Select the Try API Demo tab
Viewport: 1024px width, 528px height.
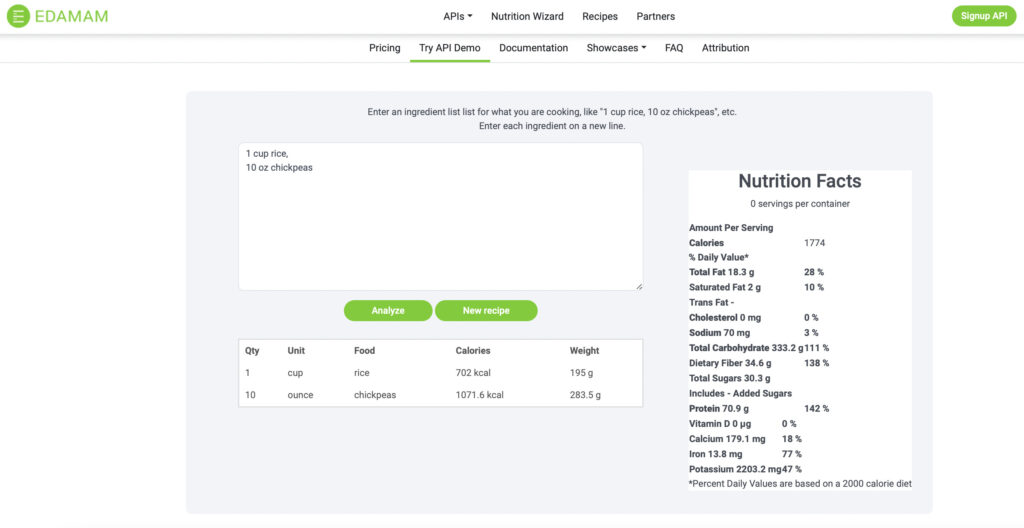tap(450, 48)
